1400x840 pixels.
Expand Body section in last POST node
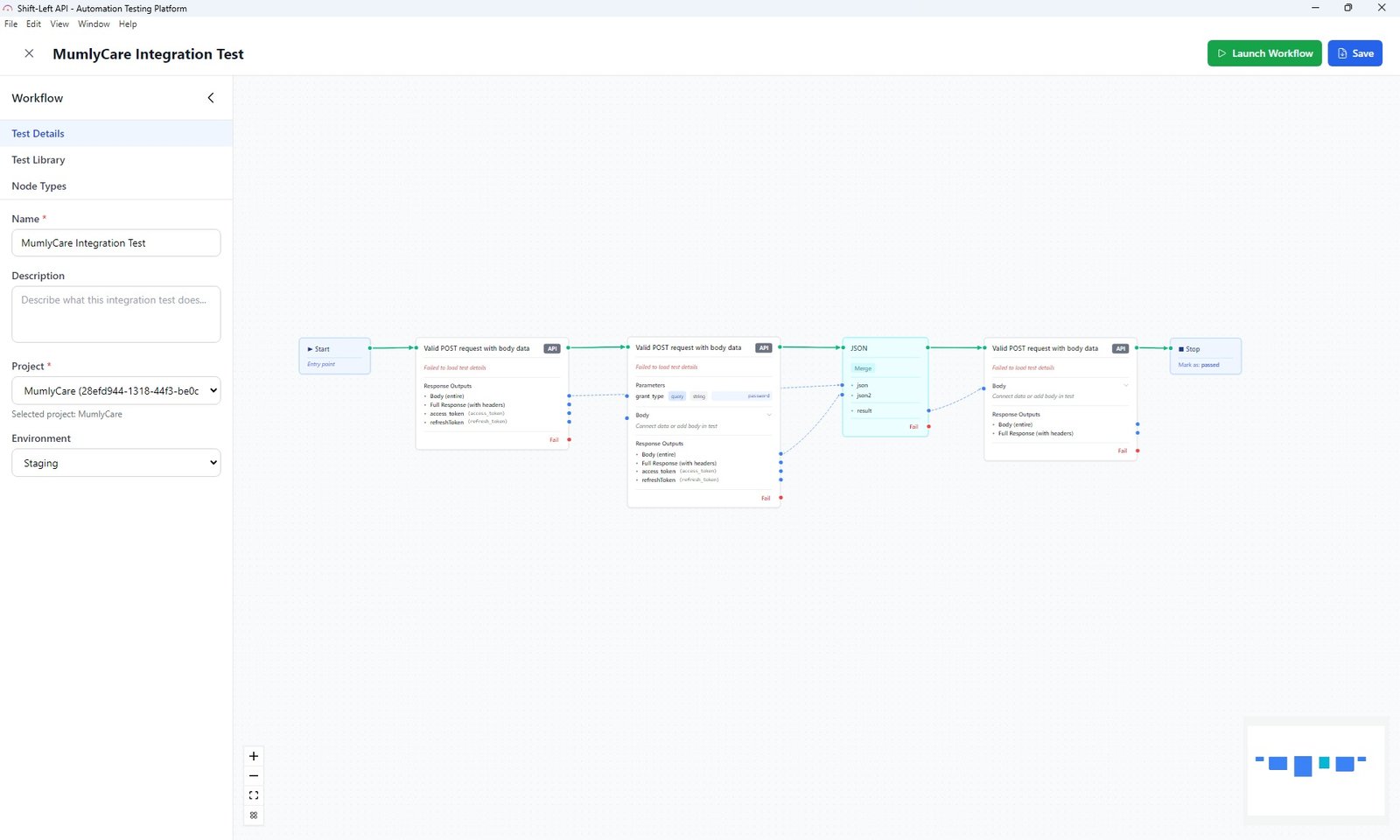pos(1125,386)
